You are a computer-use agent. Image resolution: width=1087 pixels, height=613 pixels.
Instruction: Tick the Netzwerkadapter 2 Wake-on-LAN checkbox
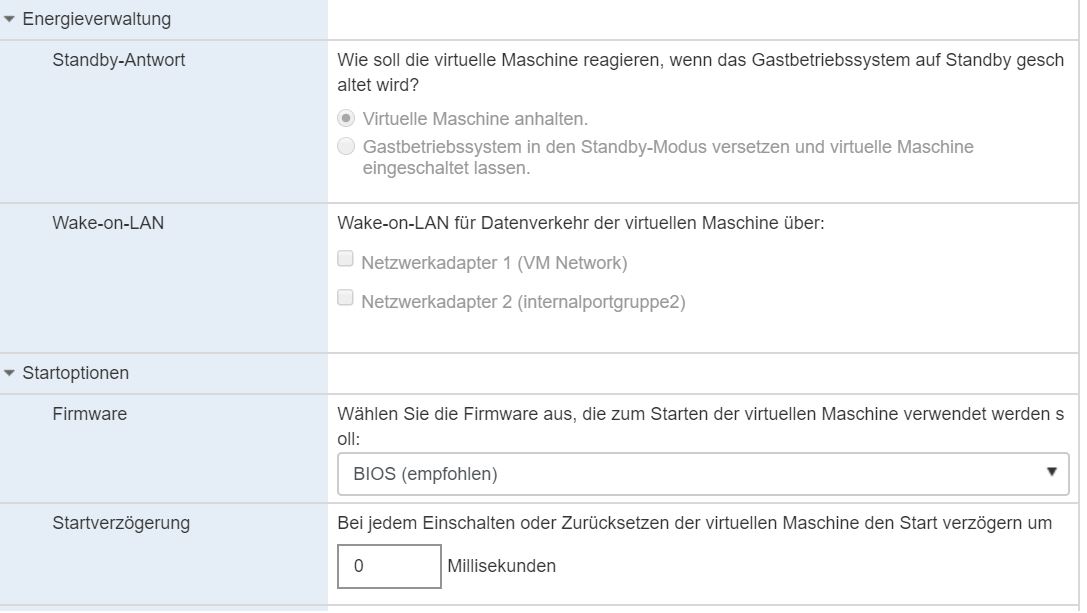(x=346, y=297)
